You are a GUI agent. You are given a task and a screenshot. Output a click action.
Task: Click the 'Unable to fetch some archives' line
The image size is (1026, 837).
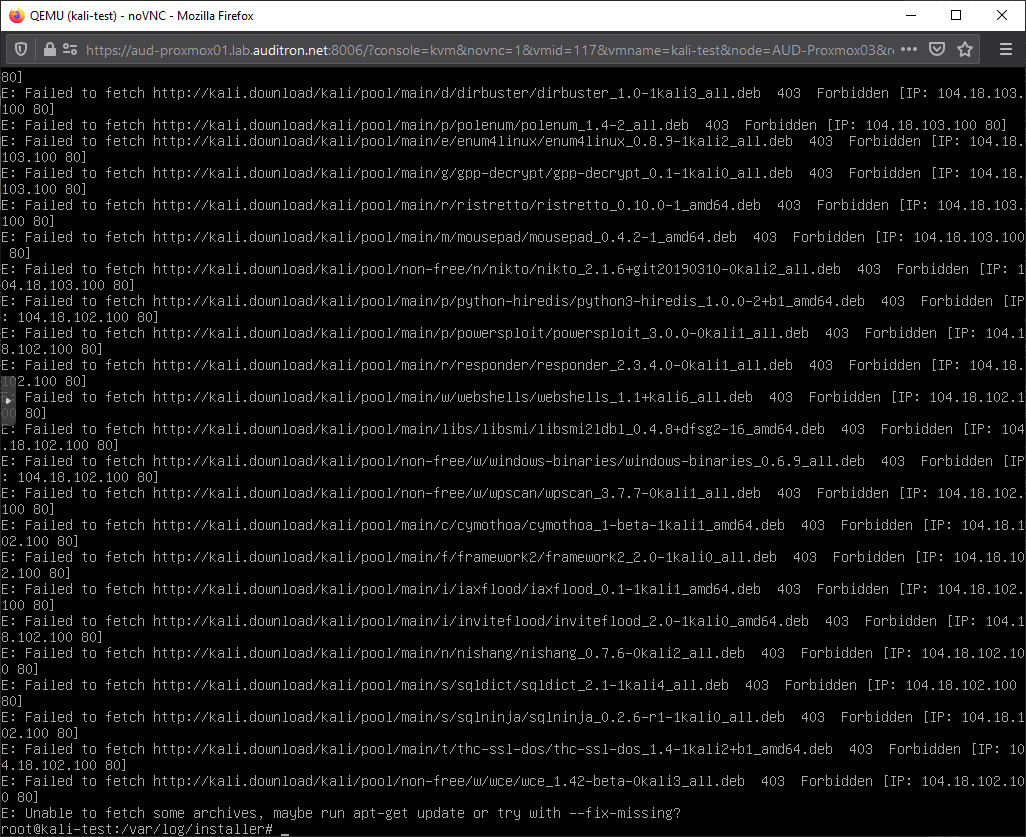[x=340, y=813]
